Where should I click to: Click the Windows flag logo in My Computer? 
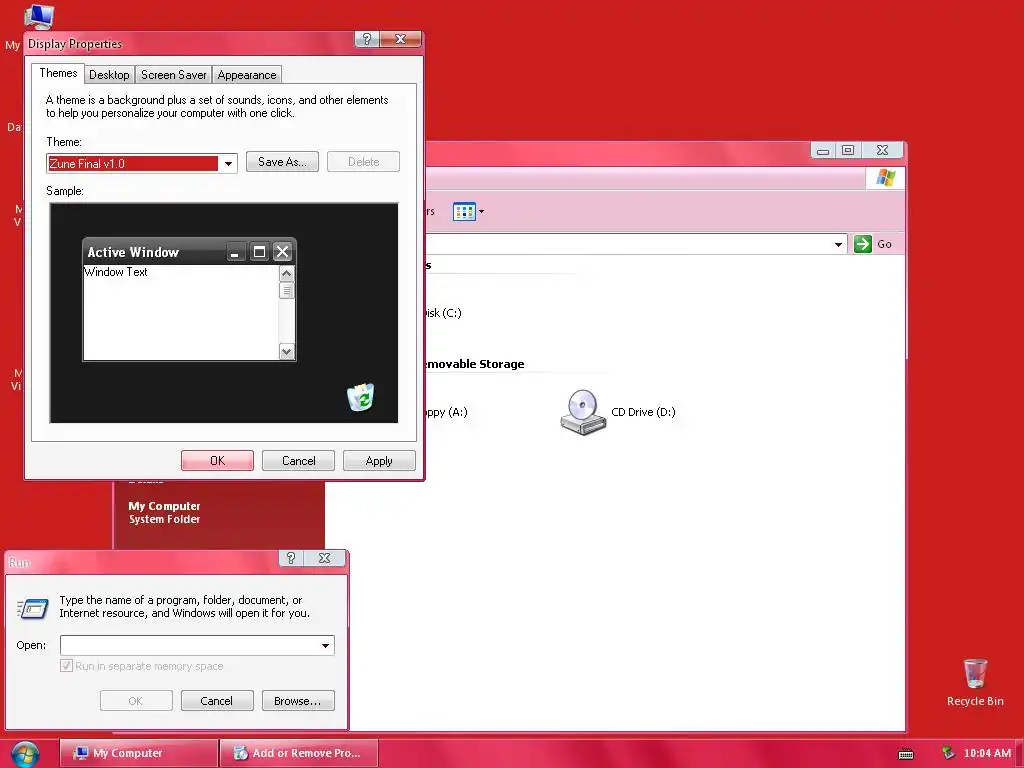[x=886, y=178]
